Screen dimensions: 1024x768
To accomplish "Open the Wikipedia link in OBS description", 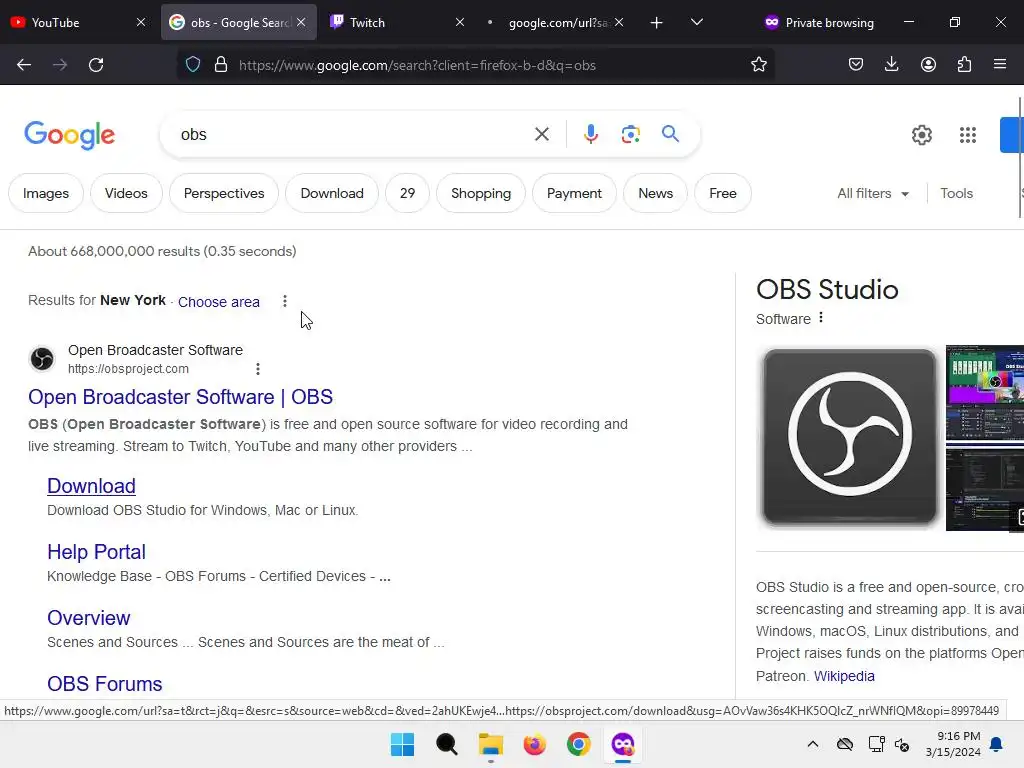I will pyautogui.click(x=844, y=676).
